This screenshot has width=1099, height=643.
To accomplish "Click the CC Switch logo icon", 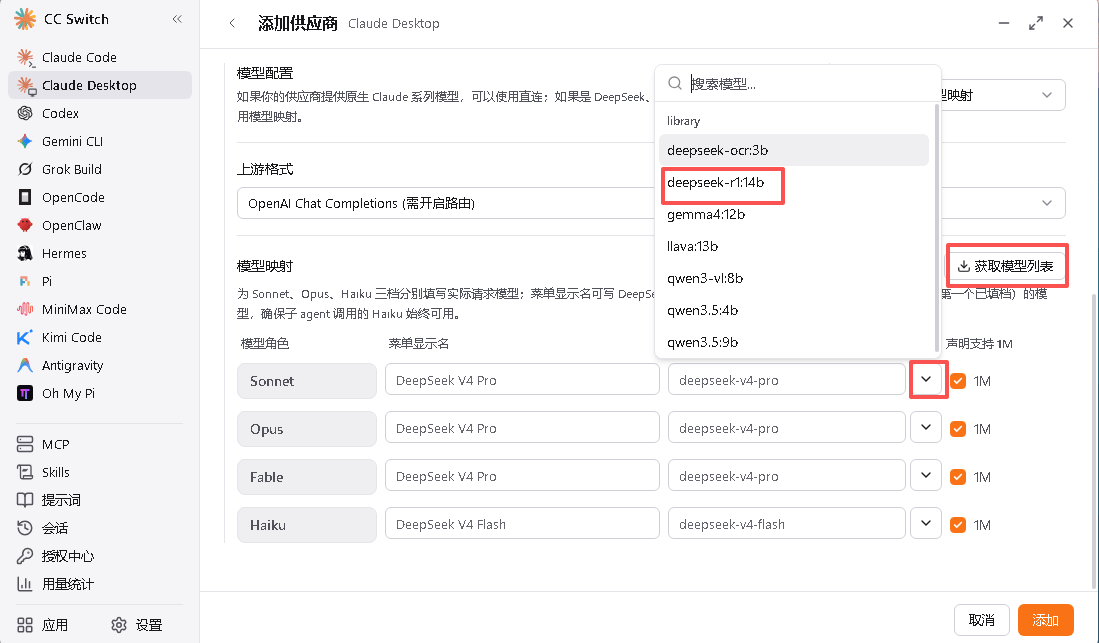I will [25, 19].
